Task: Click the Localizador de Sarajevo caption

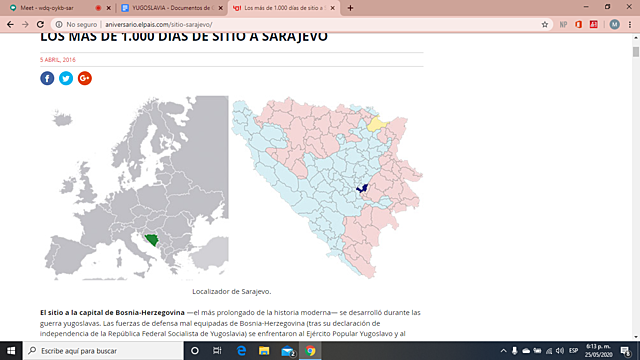Action: pos(231,291)
